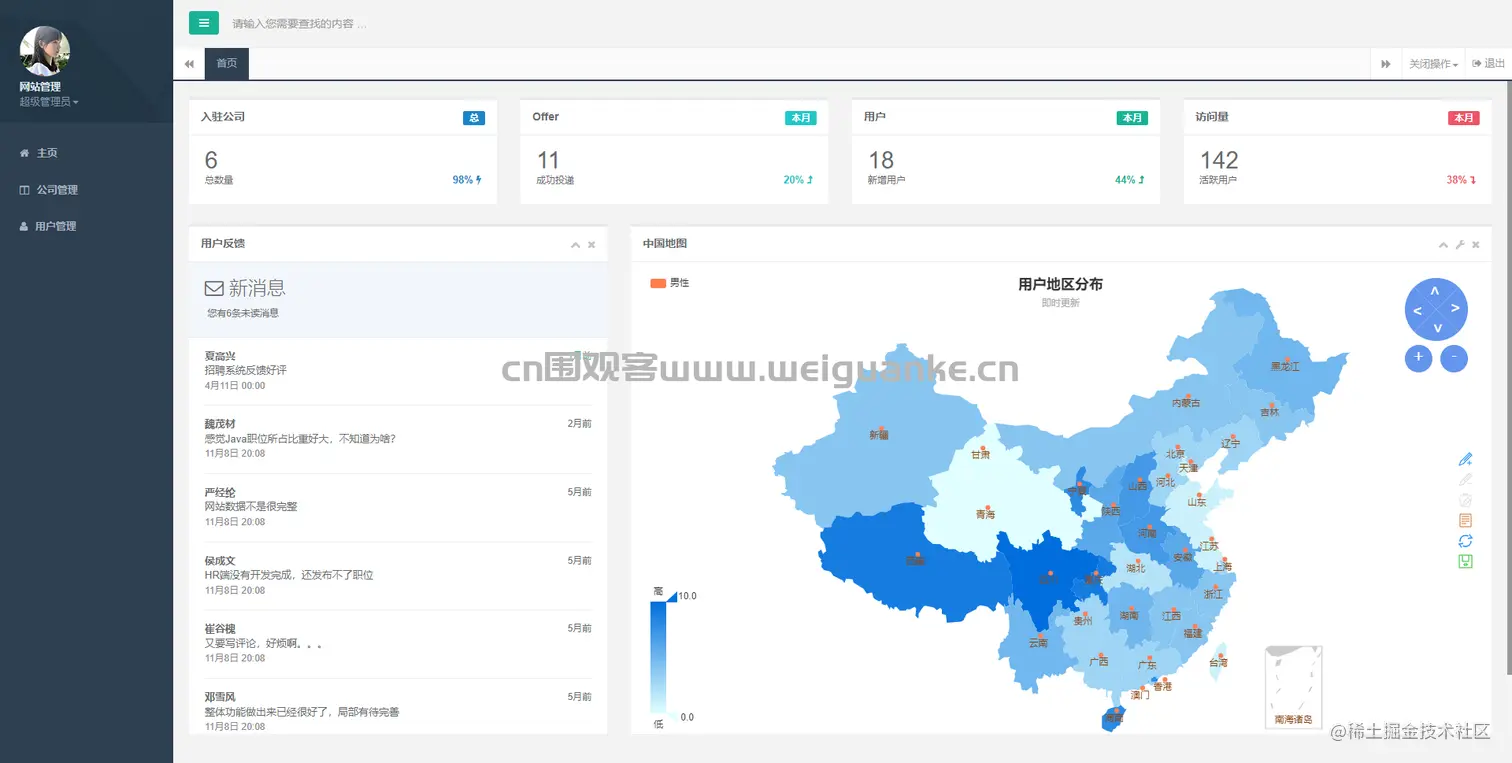Click the 38% value on 访问量 card

coord(1457,180)
